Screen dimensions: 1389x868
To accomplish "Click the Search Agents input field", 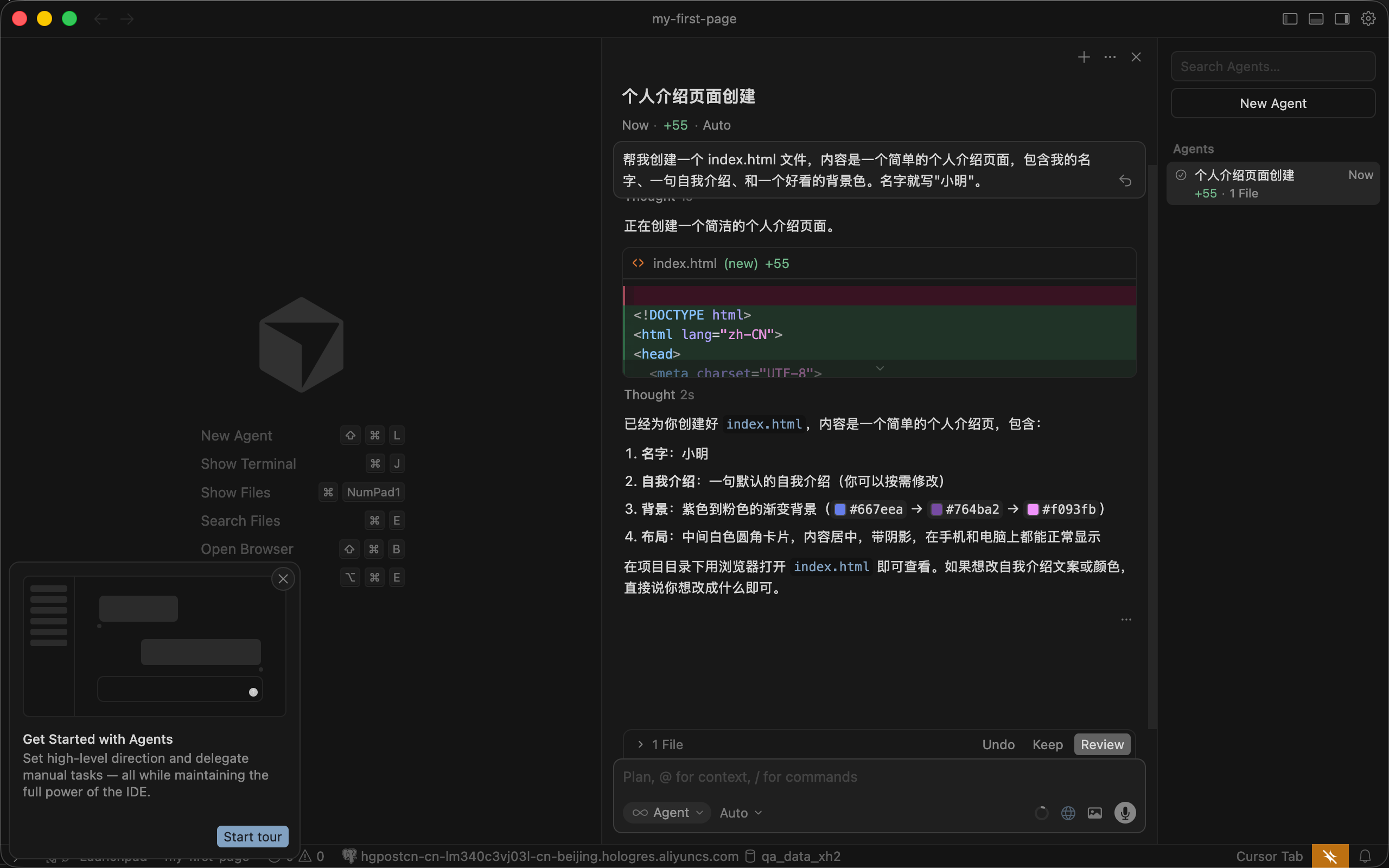I will click(1272, 66).
